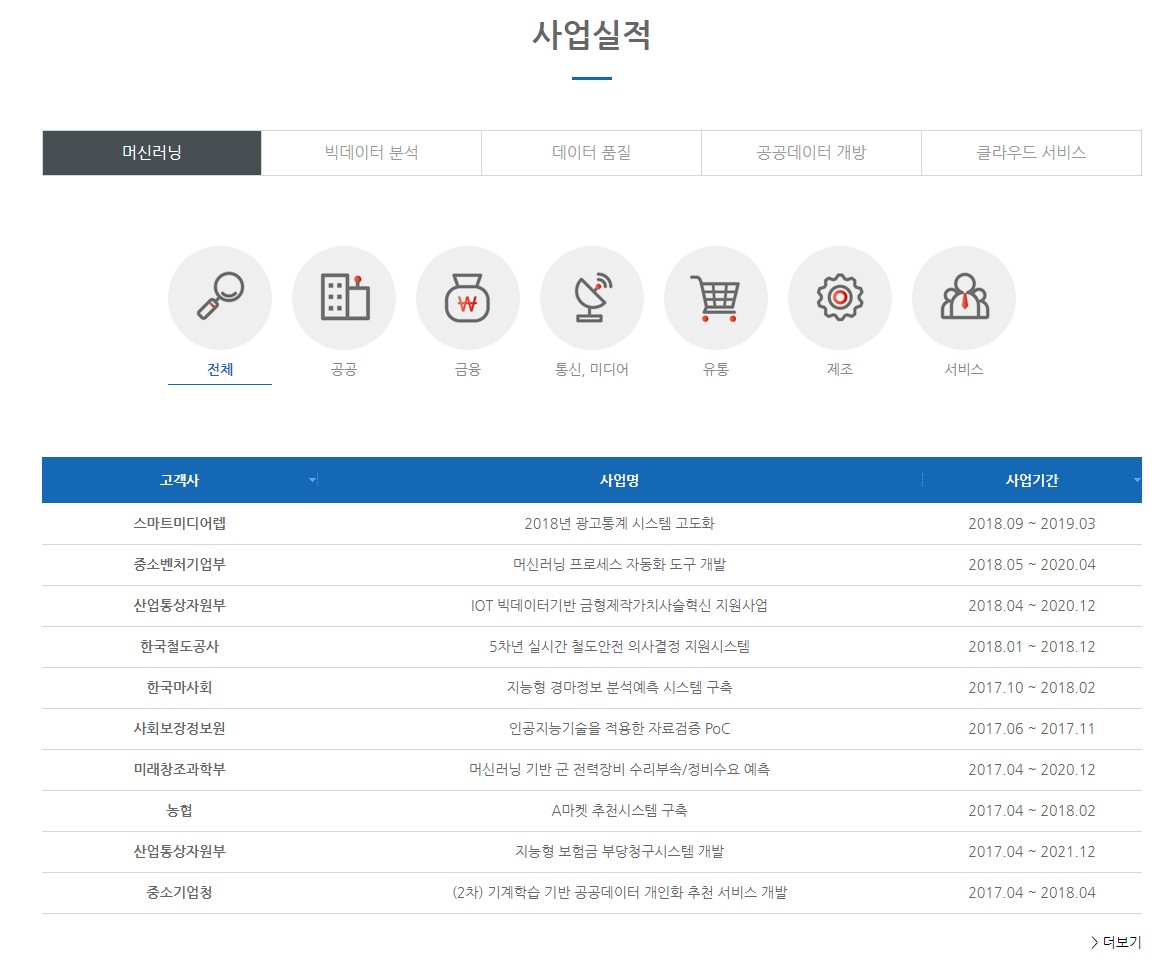This screenshot has width=1165, height=964.
Task: Click project 지능형 경마정보 분석예측 시스템 구축
Action: [x=620, y=687]
